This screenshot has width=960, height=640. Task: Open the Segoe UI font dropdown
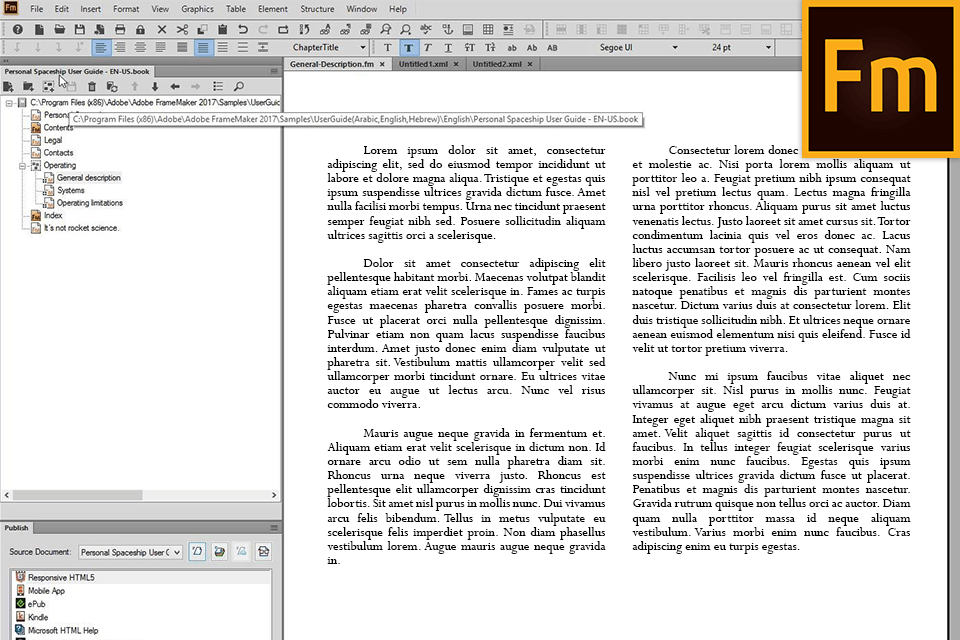(675, 47)
